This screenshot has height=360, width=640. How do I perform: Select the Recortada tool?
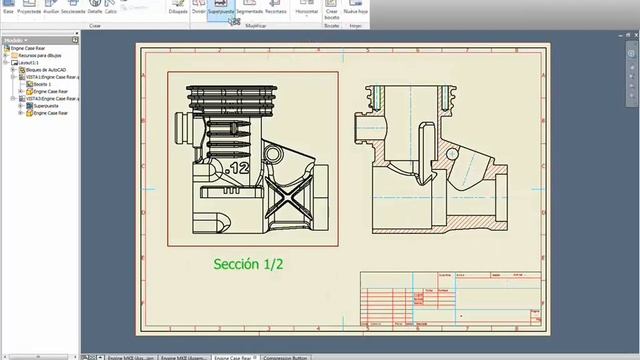(276, 7)
